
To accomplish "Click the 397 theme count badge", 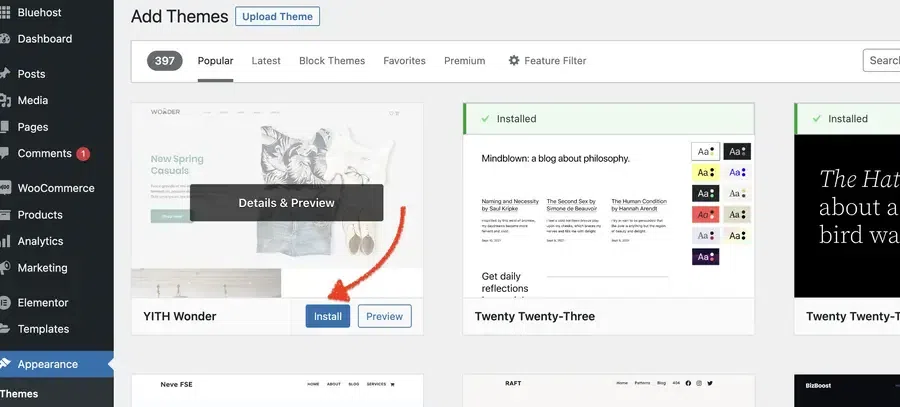I will 165,61.
